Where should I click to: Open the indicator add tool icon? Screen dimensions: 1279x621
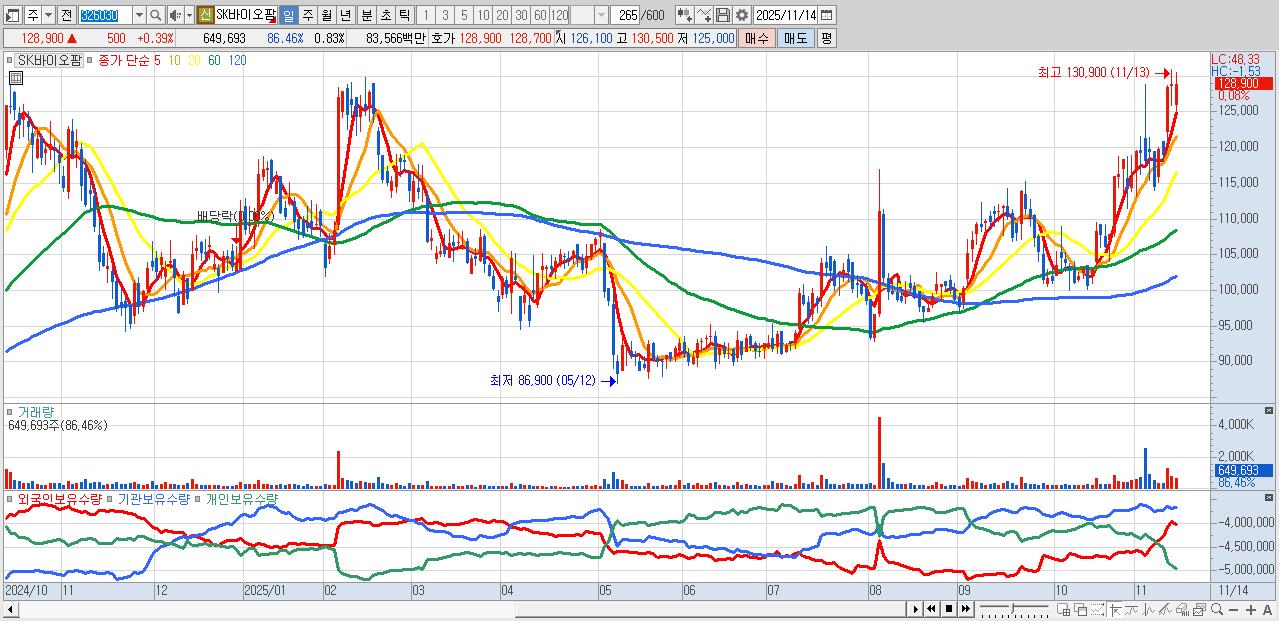[685, 15]
